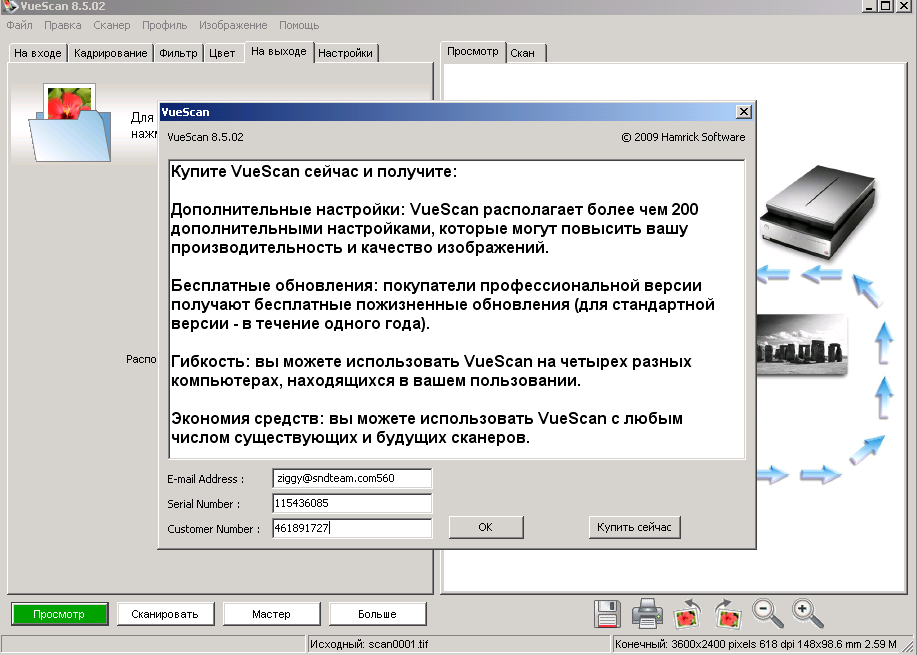Open the Настройки tab
Viewport: 917px width, 655px height.
point(346,53)
